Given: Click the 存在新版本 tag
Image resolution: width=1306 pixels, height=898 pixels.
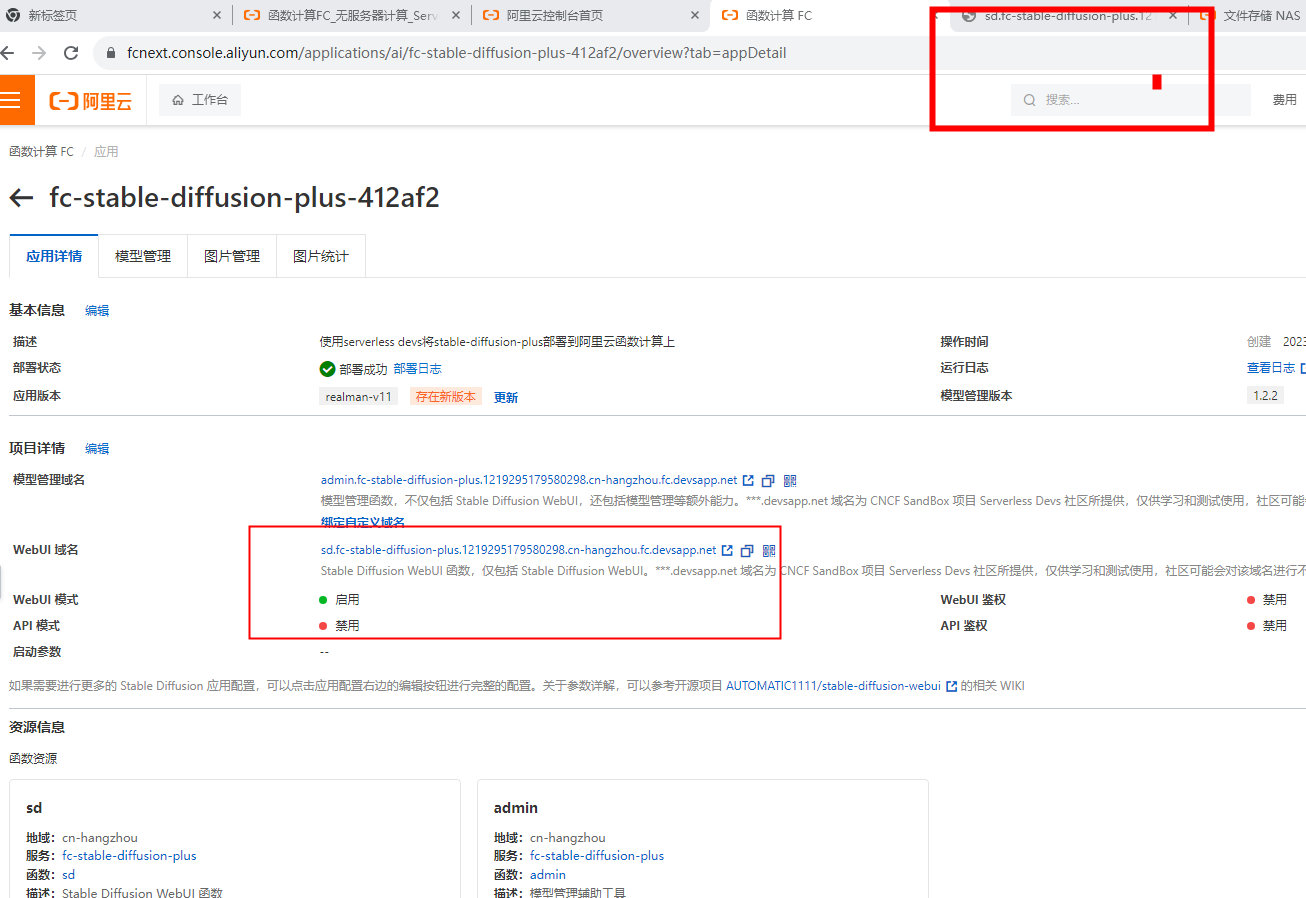Looking at the screenshot, I should point(446,397).
